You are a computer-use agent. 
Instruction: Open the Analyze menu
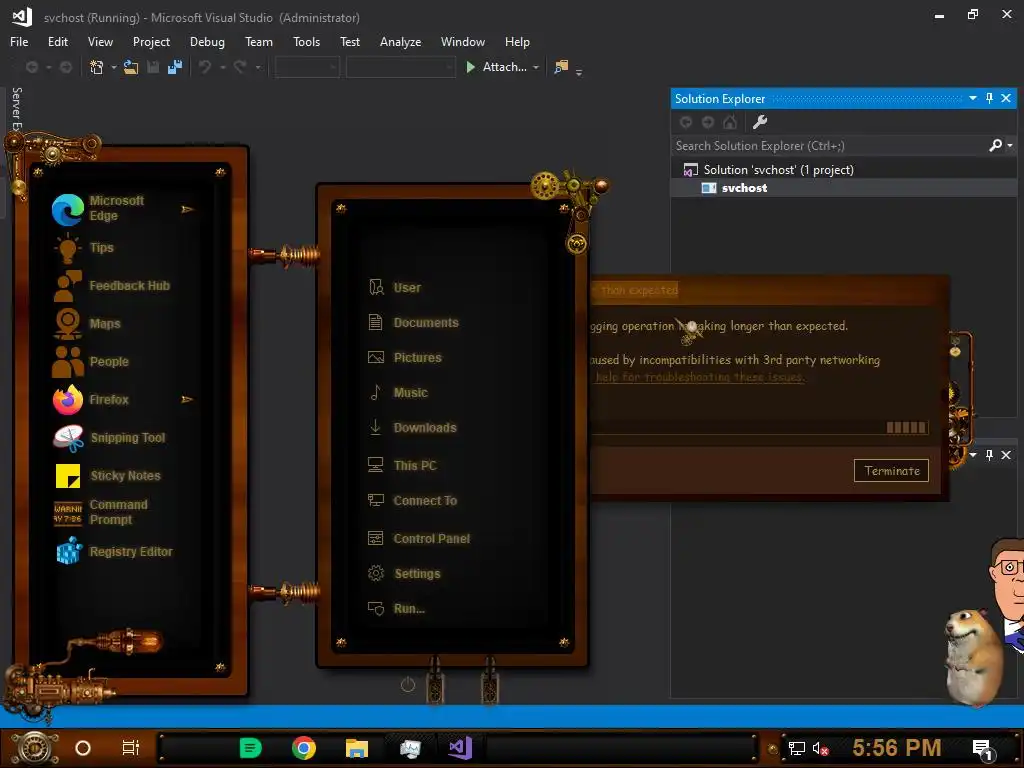click(400, 42)
